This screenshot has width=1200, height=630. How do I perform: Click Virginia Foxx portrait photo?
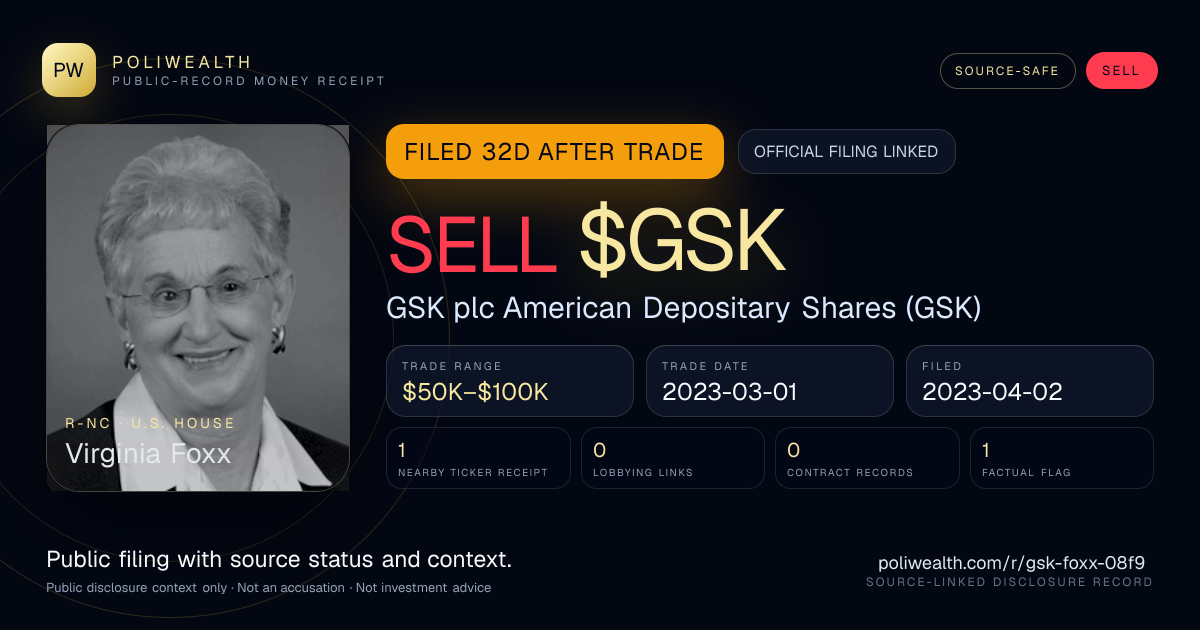click(198, 308)
